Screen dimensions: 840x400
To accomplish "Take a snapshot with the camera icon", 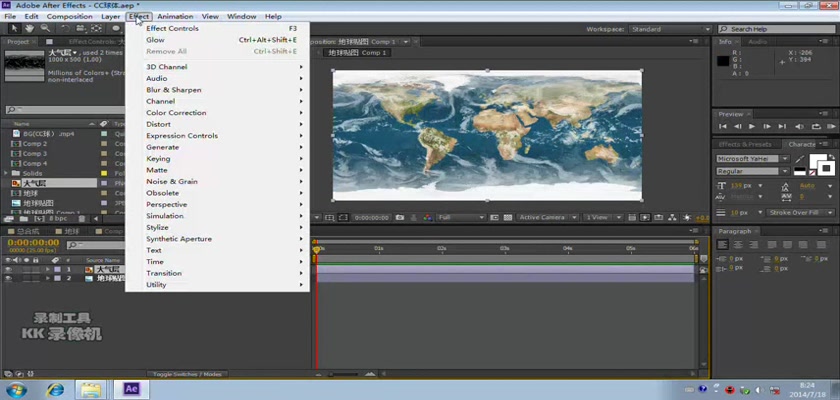I will tap(400, 217).
